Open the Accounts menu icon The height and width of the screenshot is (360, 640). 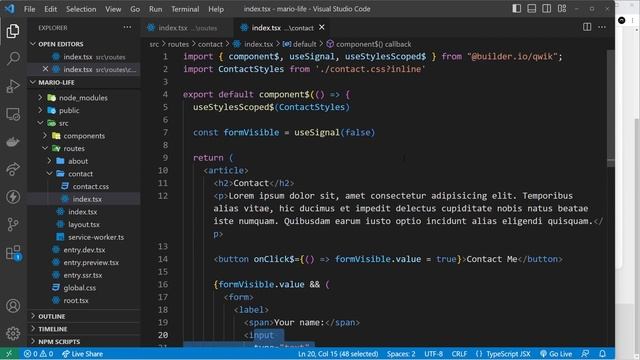tap(13, 306)
